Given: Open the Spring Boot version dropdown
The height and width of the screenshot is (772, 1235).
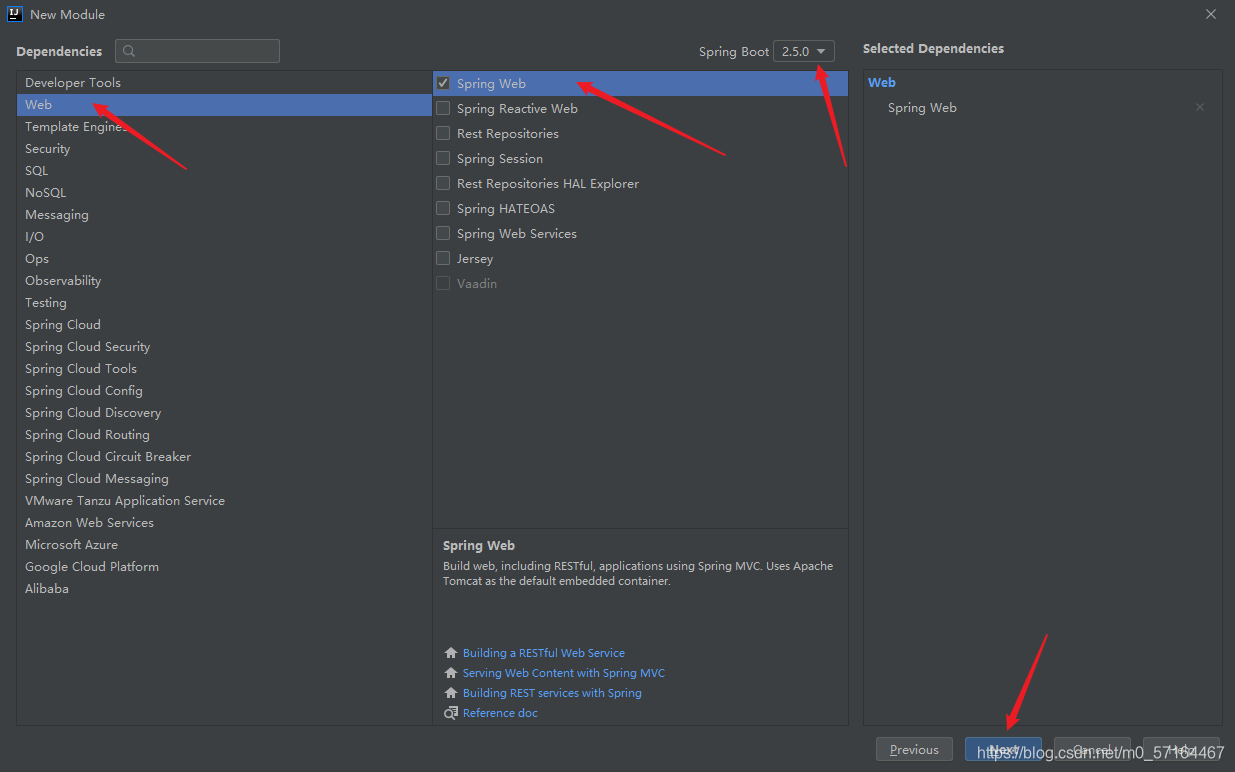Looking at the screenshot, I should [x=804, y=51].
